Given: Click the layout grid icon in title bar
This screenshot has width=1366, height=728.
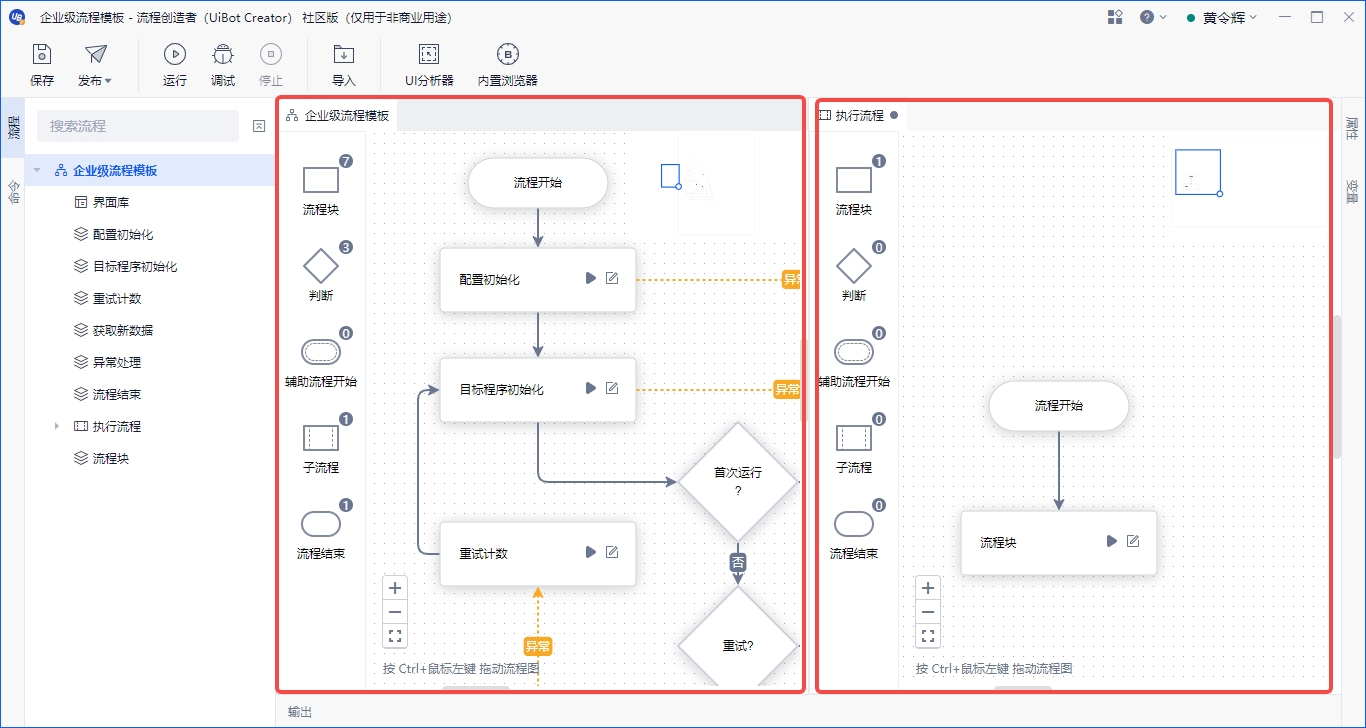Looking at the screenshot, I should coord(1115,17).
